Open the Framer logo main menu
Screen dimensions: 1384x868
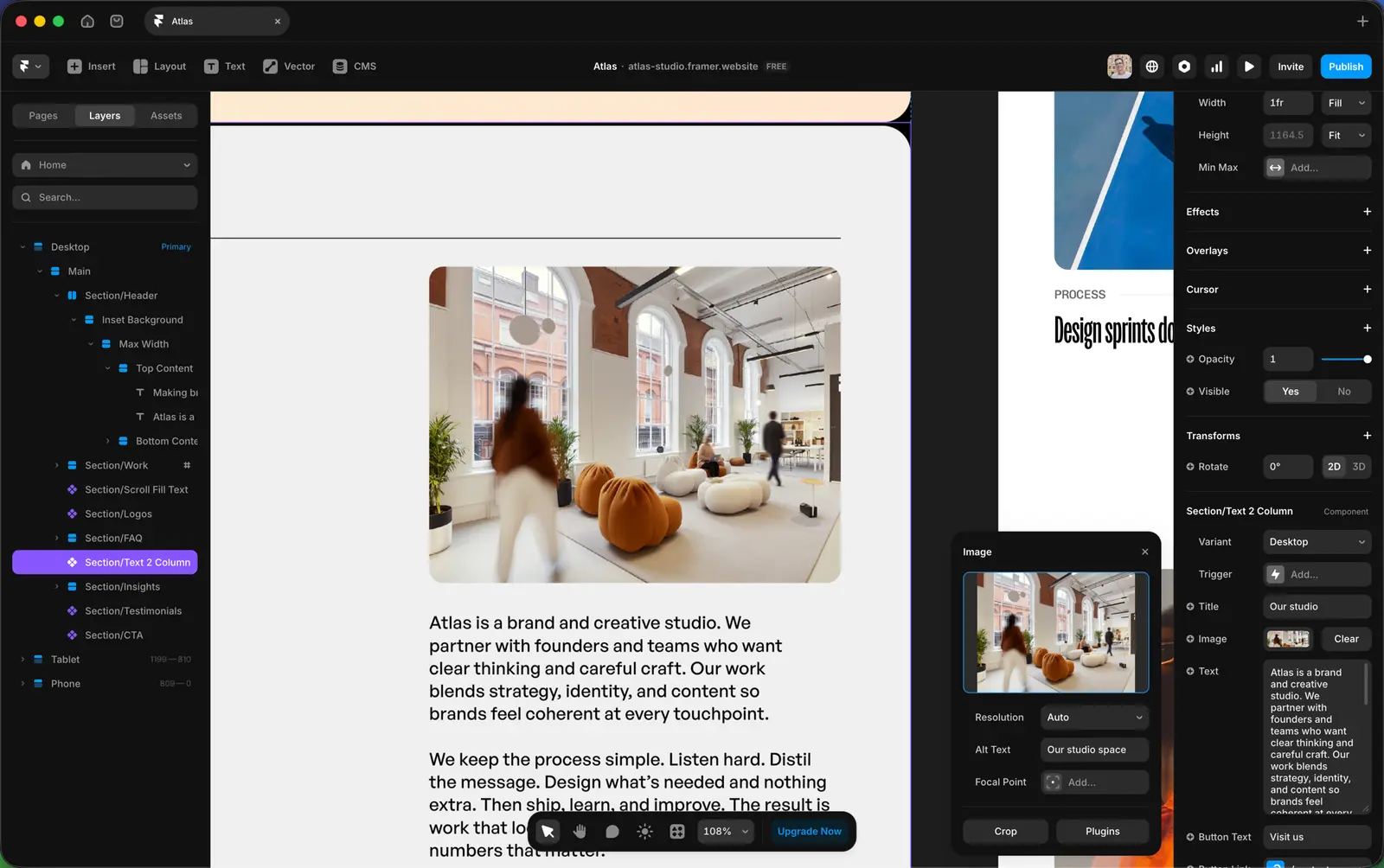pos(30,67)
